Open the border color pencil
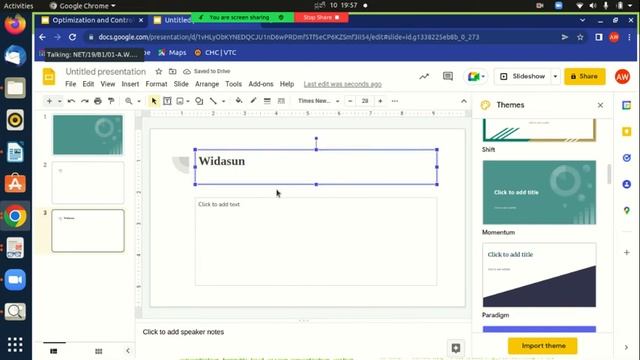The width and height of the screenshot is (640, 360). (253, 101)
